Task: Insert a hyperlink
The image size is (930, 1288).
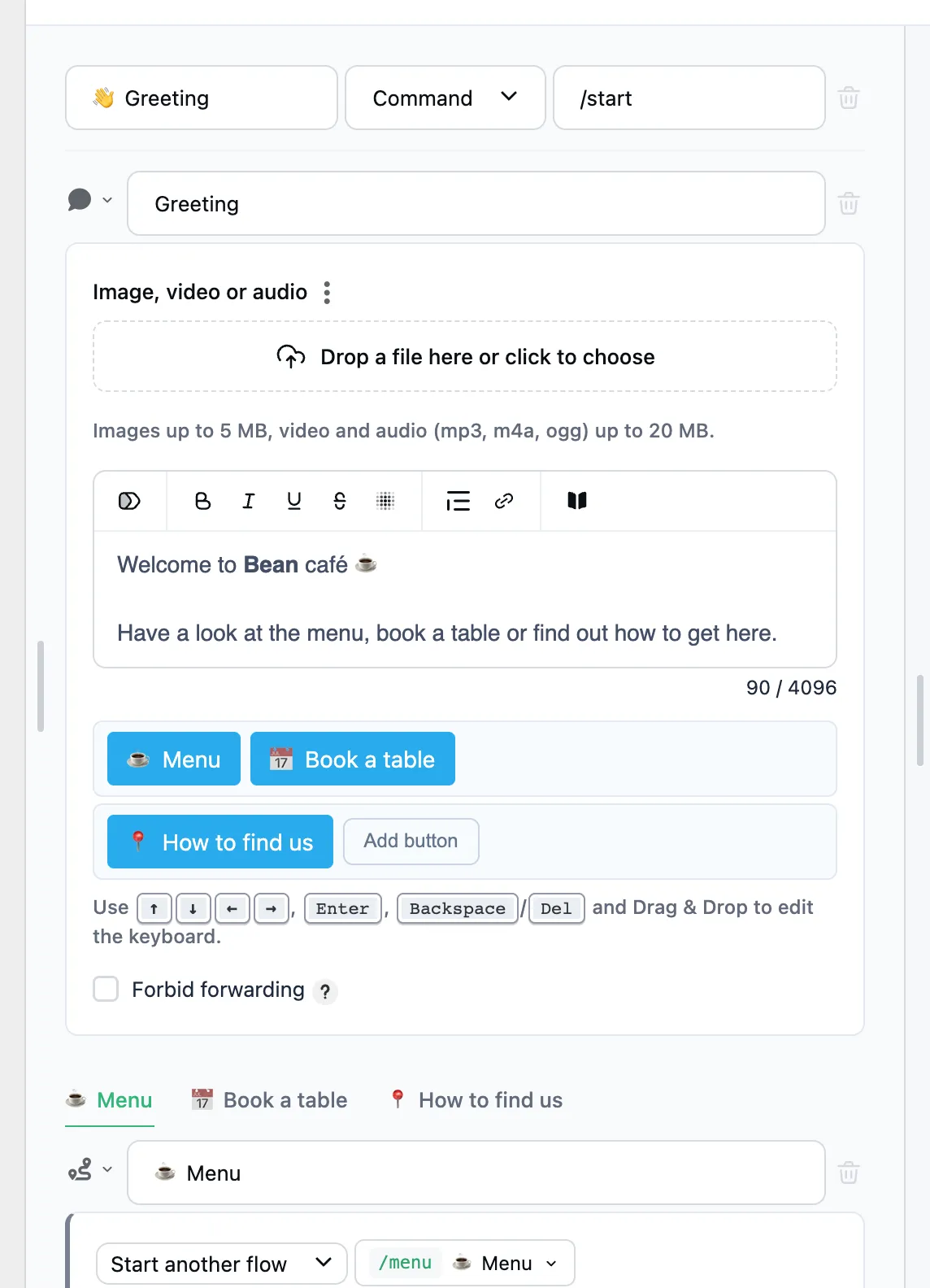Action: coord(504,501)
